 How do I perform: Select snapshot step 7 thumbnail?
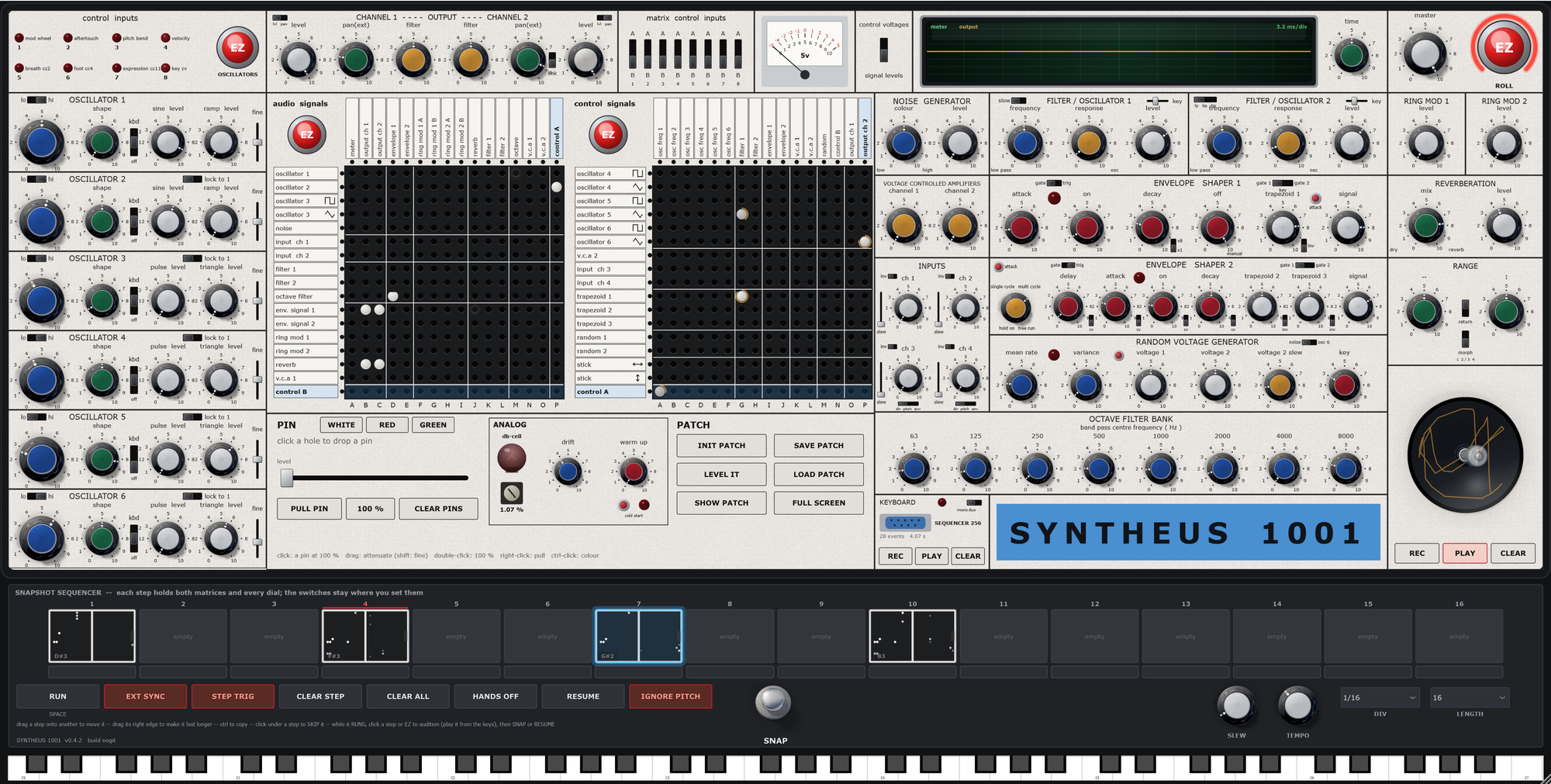click(x=638, y=636)
